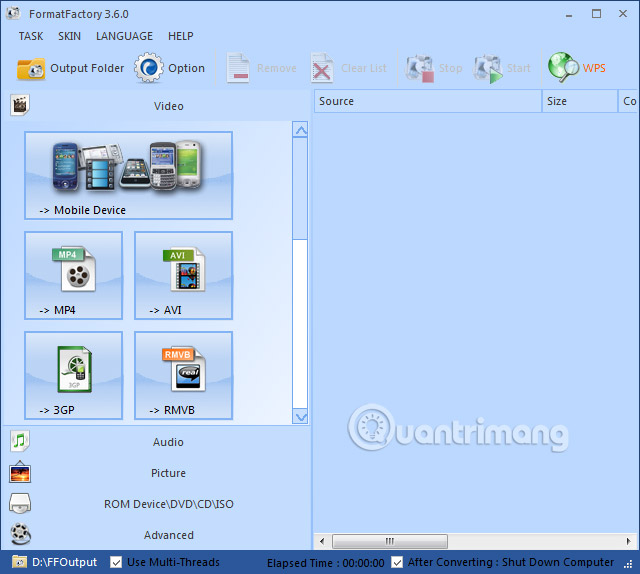
Task: Launch the WPS toolbar icon
Action: pyautogui.click(x=563, y=68)
